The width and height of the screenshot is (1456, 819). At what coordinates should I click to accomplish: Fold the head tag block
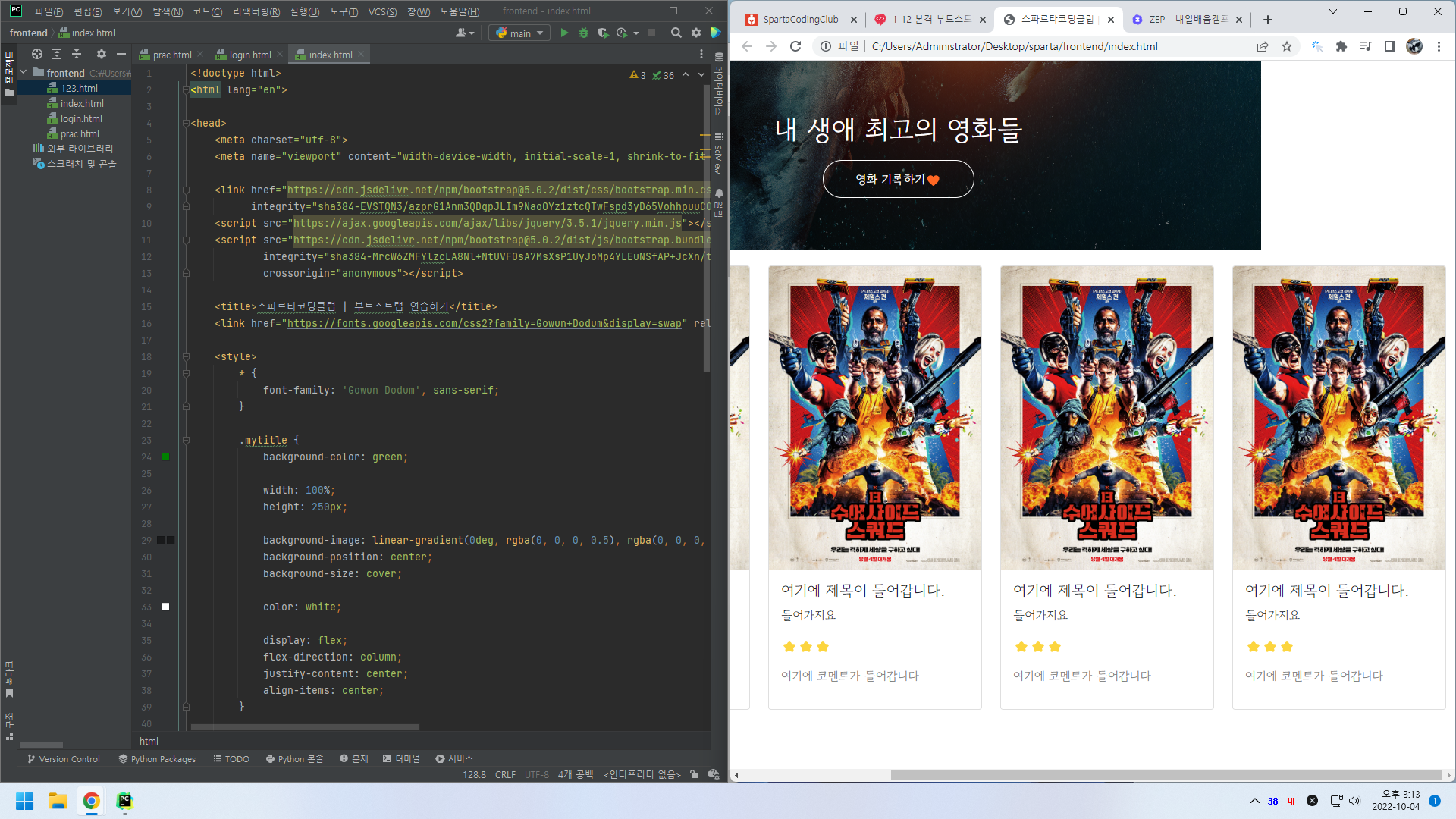click(x=186, y=123)
